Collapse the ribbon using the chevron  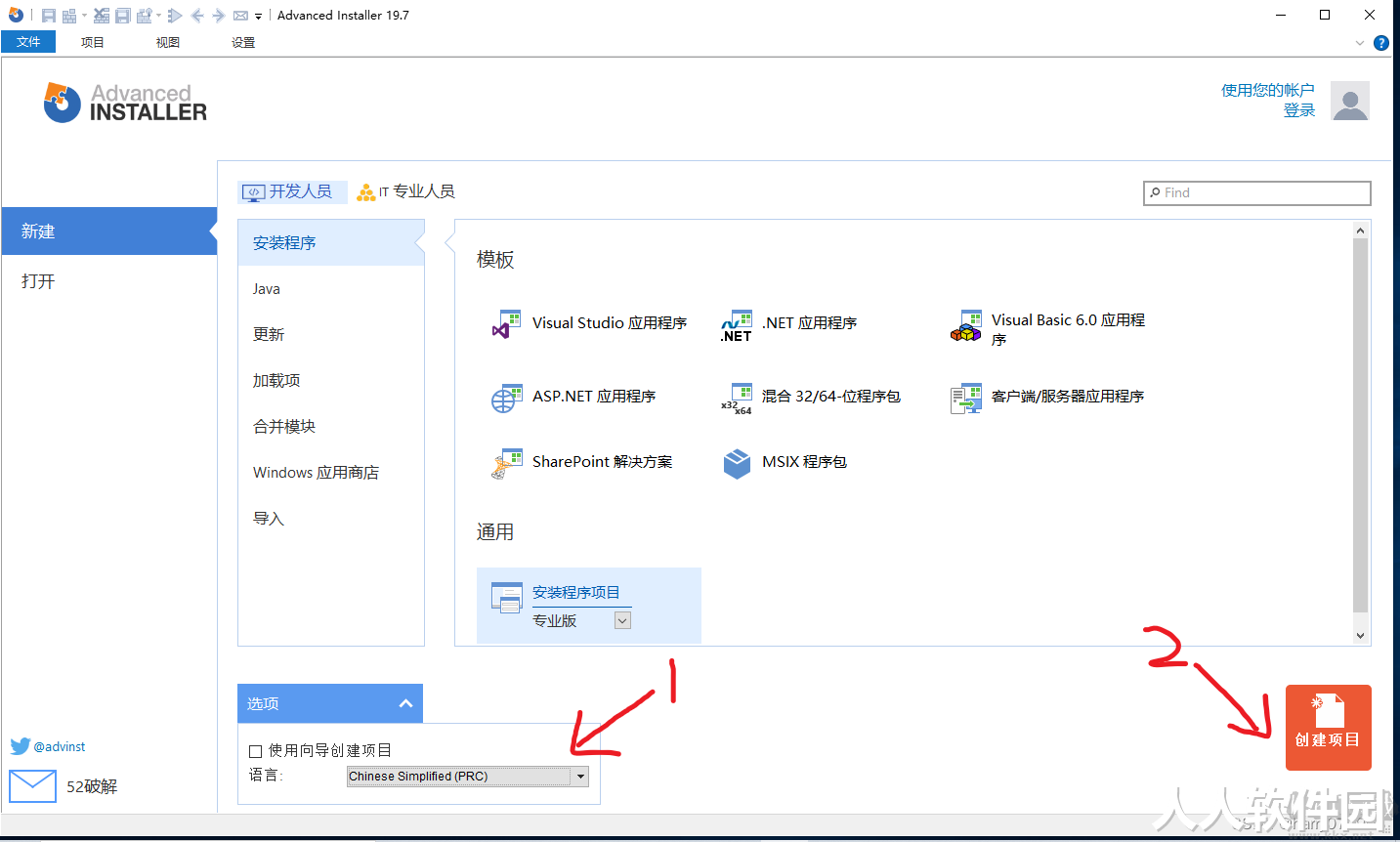[x=1360, y=43]
